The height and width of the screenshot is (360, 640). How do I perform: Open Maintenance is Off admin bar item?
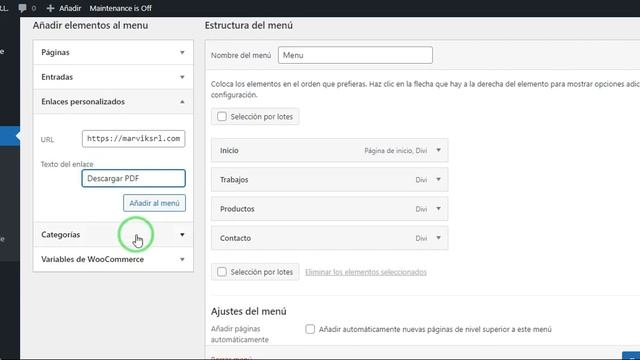[x=120, y=8]
